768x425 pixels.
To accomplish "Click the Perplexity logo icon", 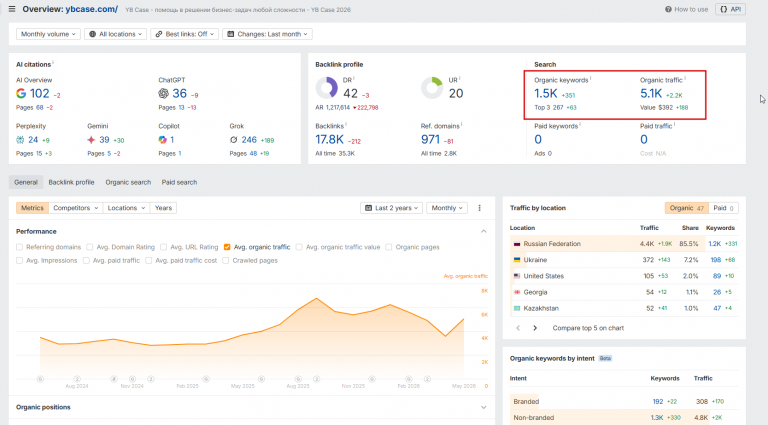I will (20, 140).
